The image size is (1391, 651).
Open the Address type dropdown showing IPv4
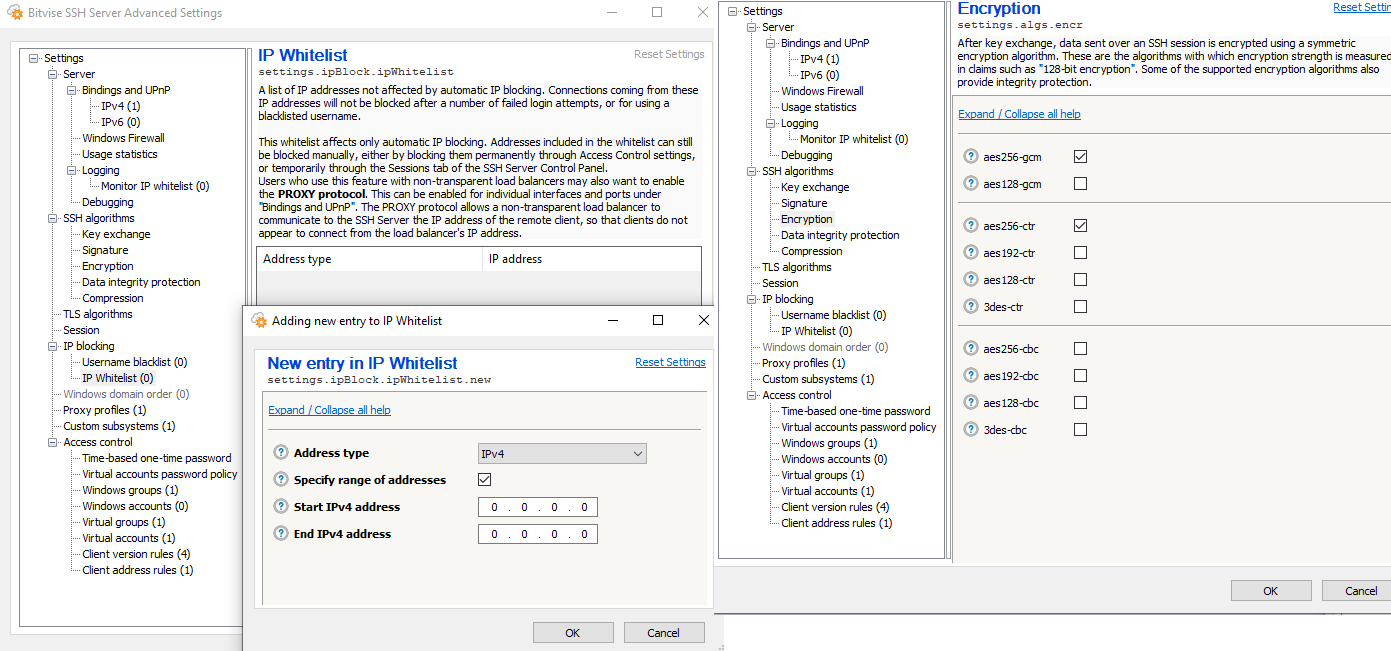tap(562, 454)
